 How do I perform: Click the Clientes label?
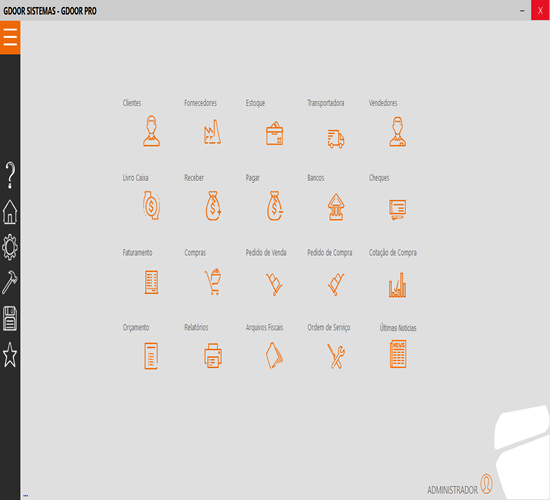(132, 103)
